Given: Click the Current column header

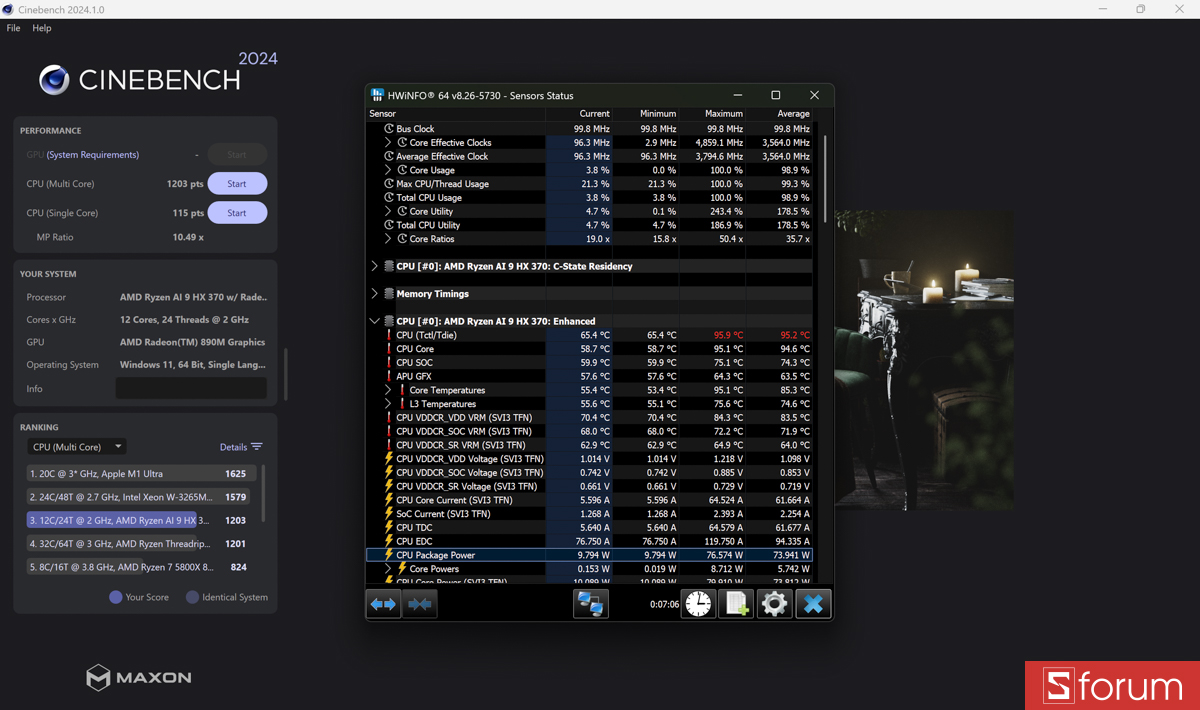Looking at the screenshot, I should [x=578, y=114].
